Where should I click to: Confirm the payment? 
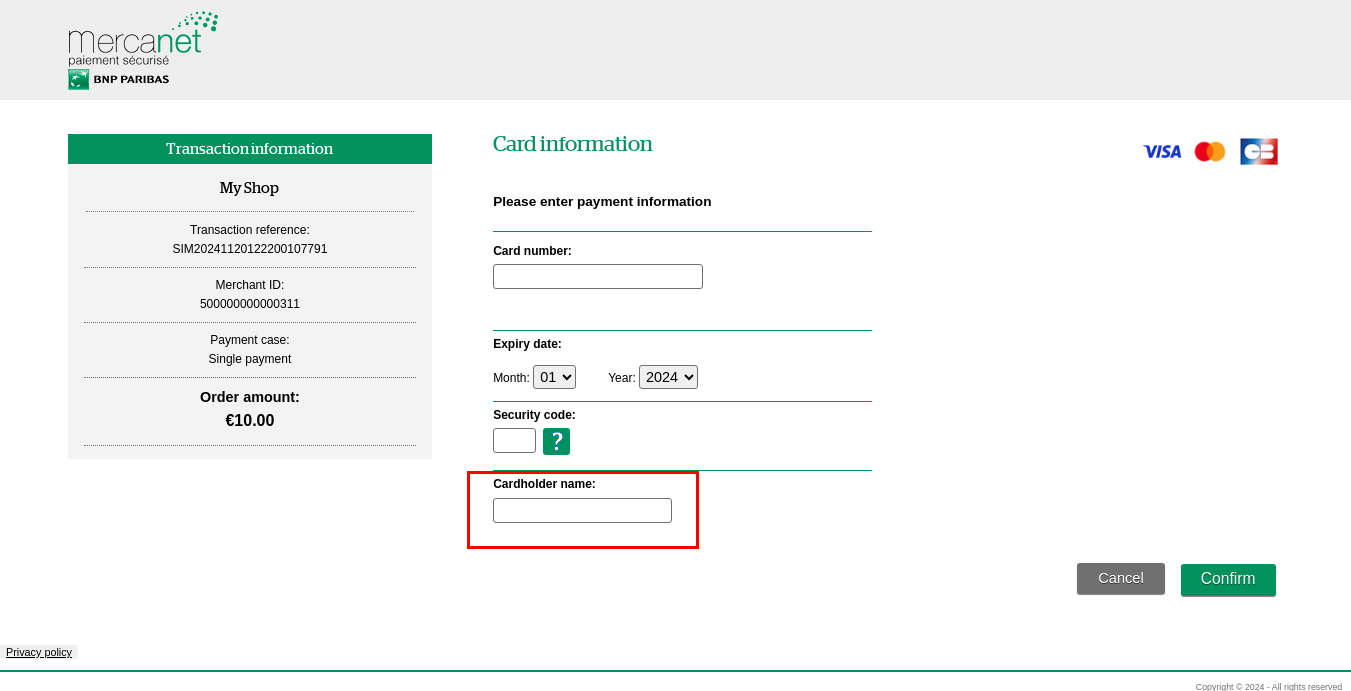point(1228,579)
